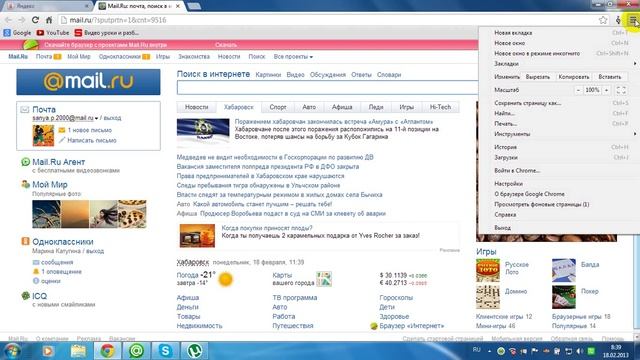Reload the page with refresh icon
The image size is (640, 360).
36,20
